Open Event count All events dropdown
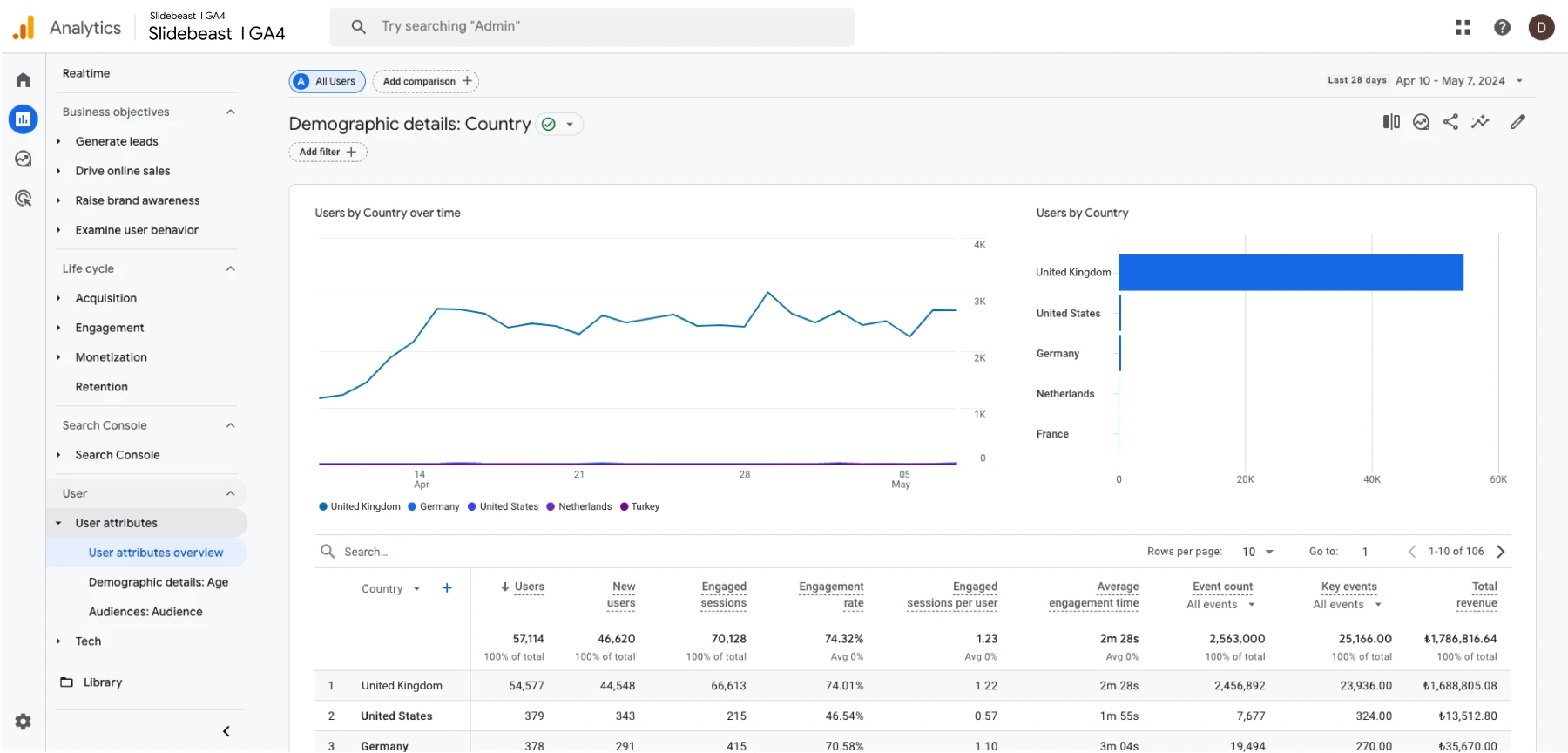Screen dimensions: 1568x753 pos(1252,605)
